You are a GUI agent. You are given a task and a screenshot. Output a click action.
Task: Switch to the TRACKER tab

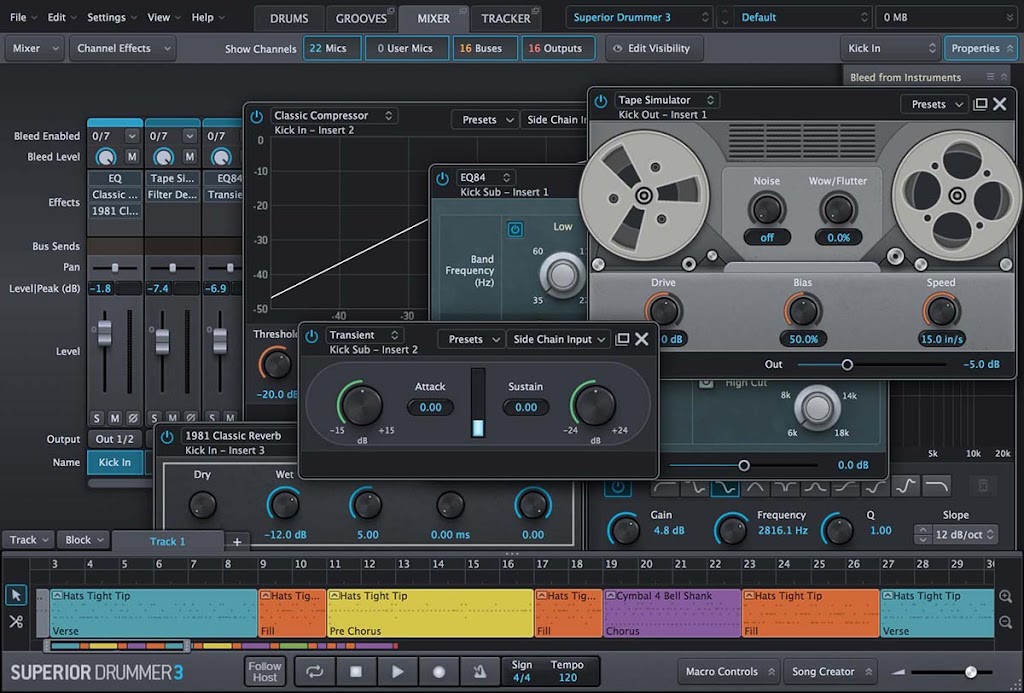pos(506,18)
